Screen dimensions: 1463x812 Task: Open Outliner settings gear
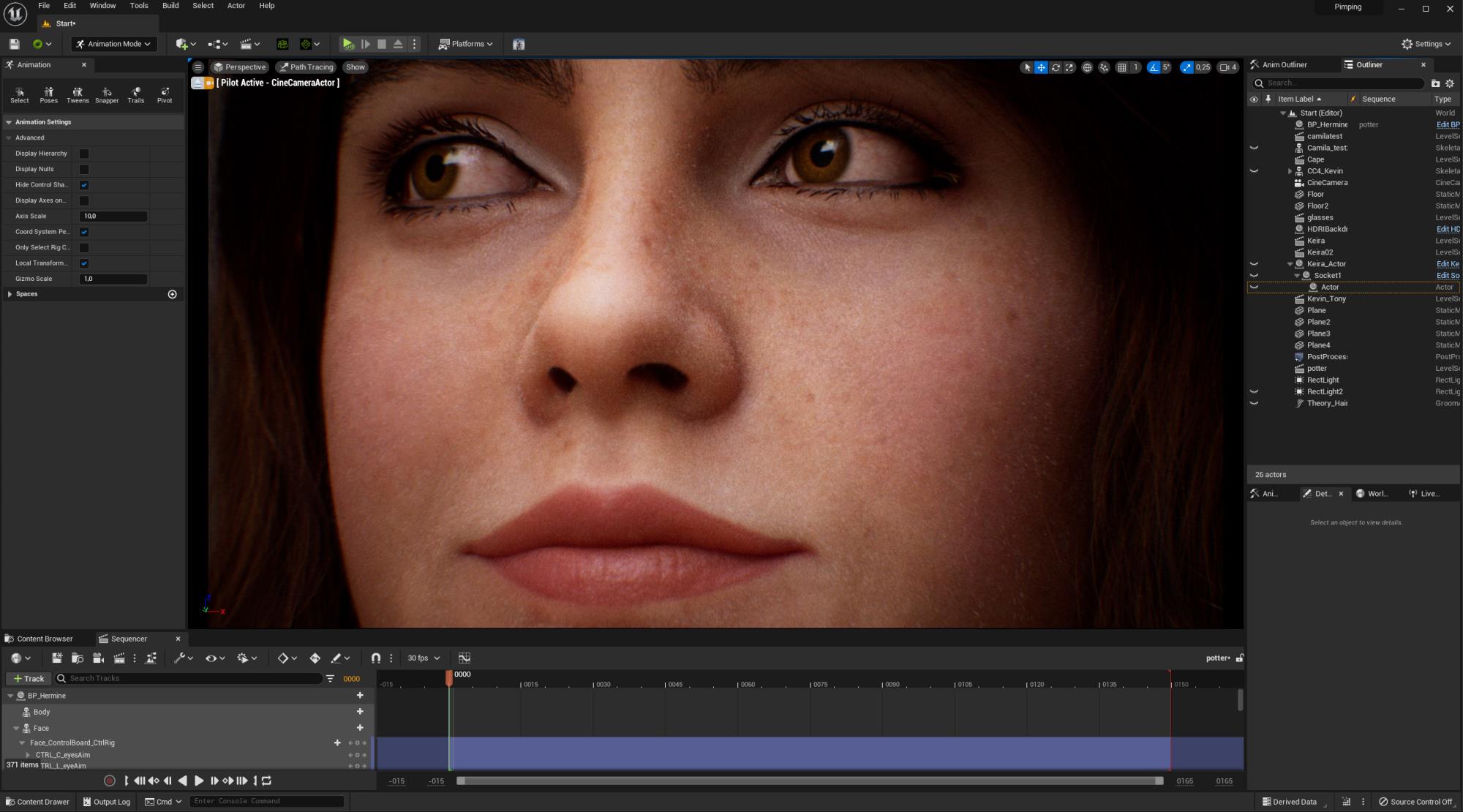click(x=1450, y=83)
